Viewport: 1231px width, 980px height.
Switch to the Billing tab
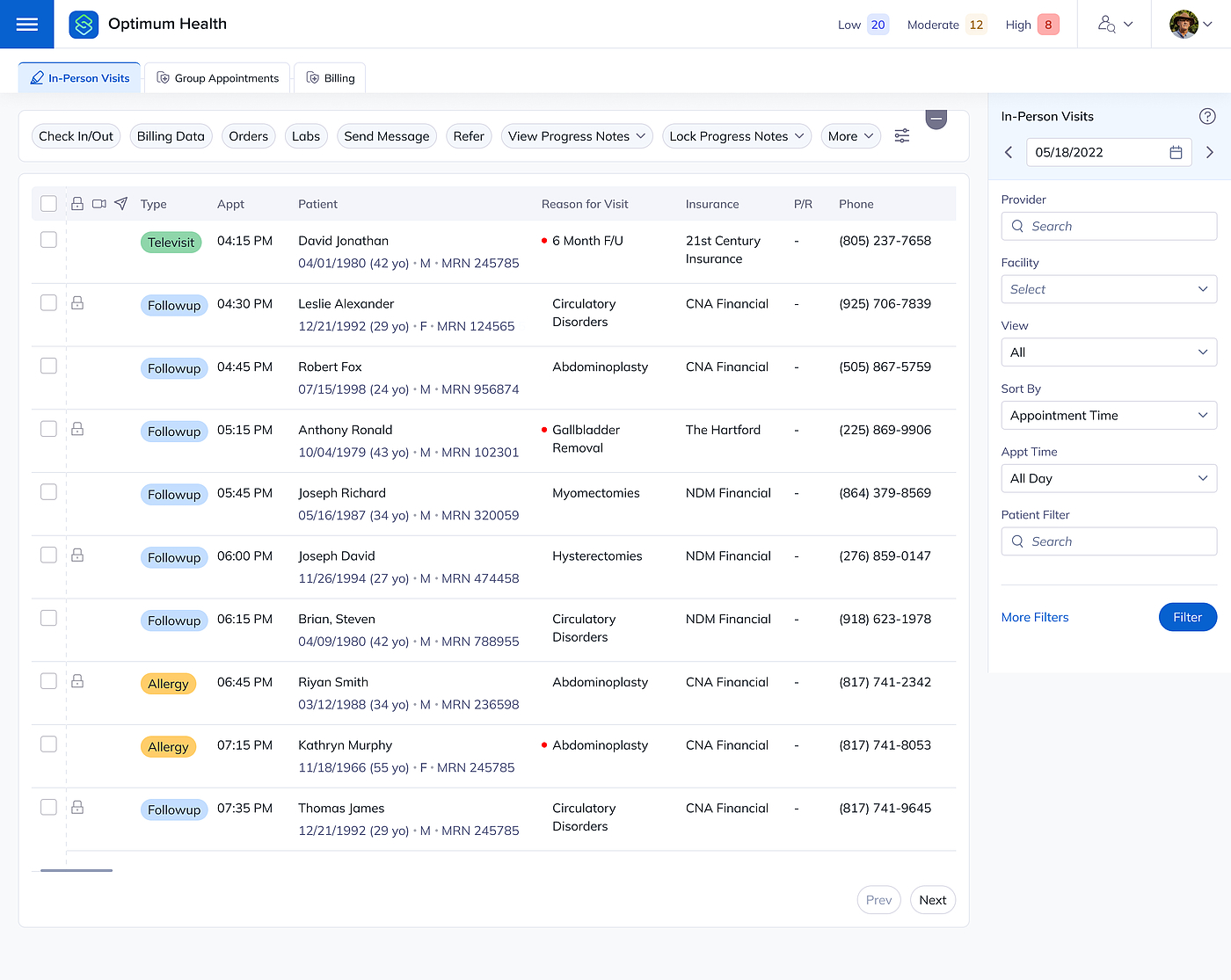331,78
